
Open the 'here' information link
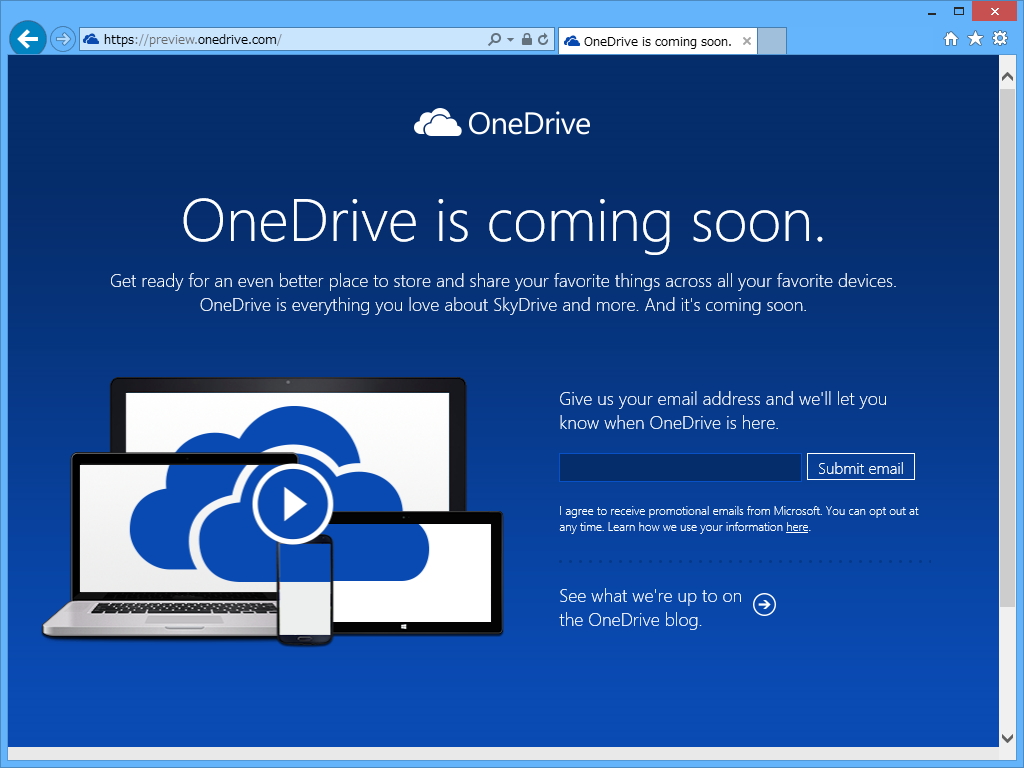[x=796, y=527]
